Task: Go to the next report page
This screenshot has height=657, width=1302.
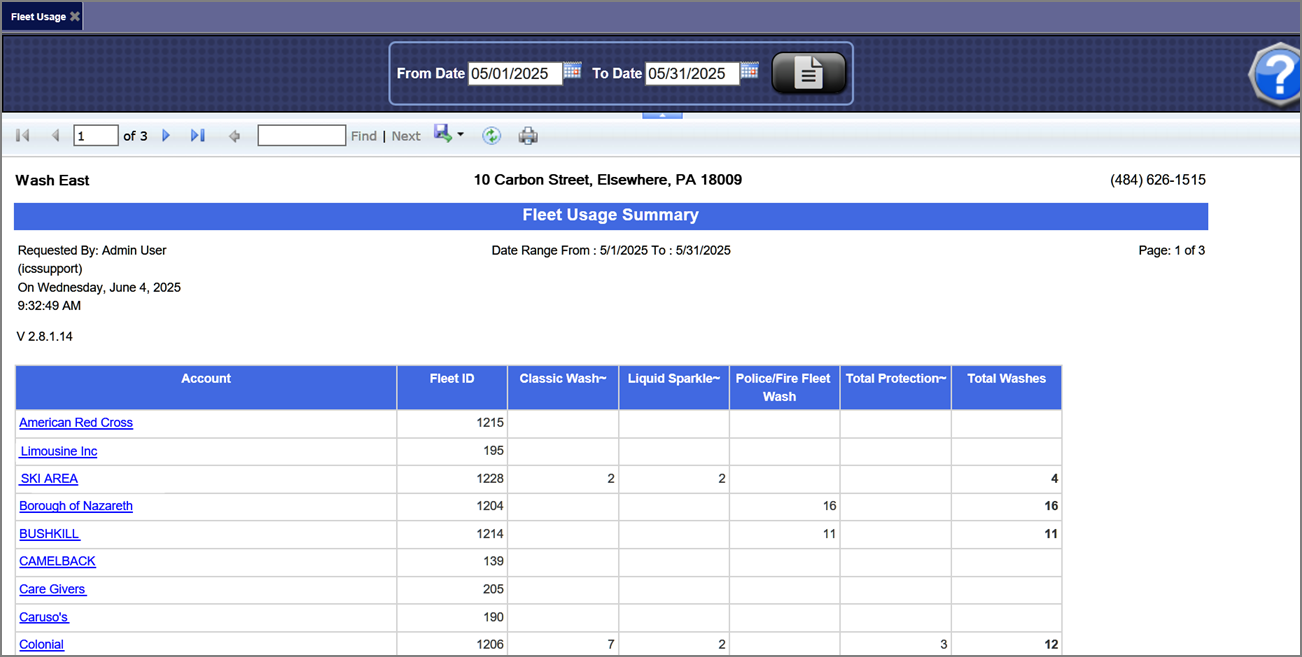Action: (166, 136)
